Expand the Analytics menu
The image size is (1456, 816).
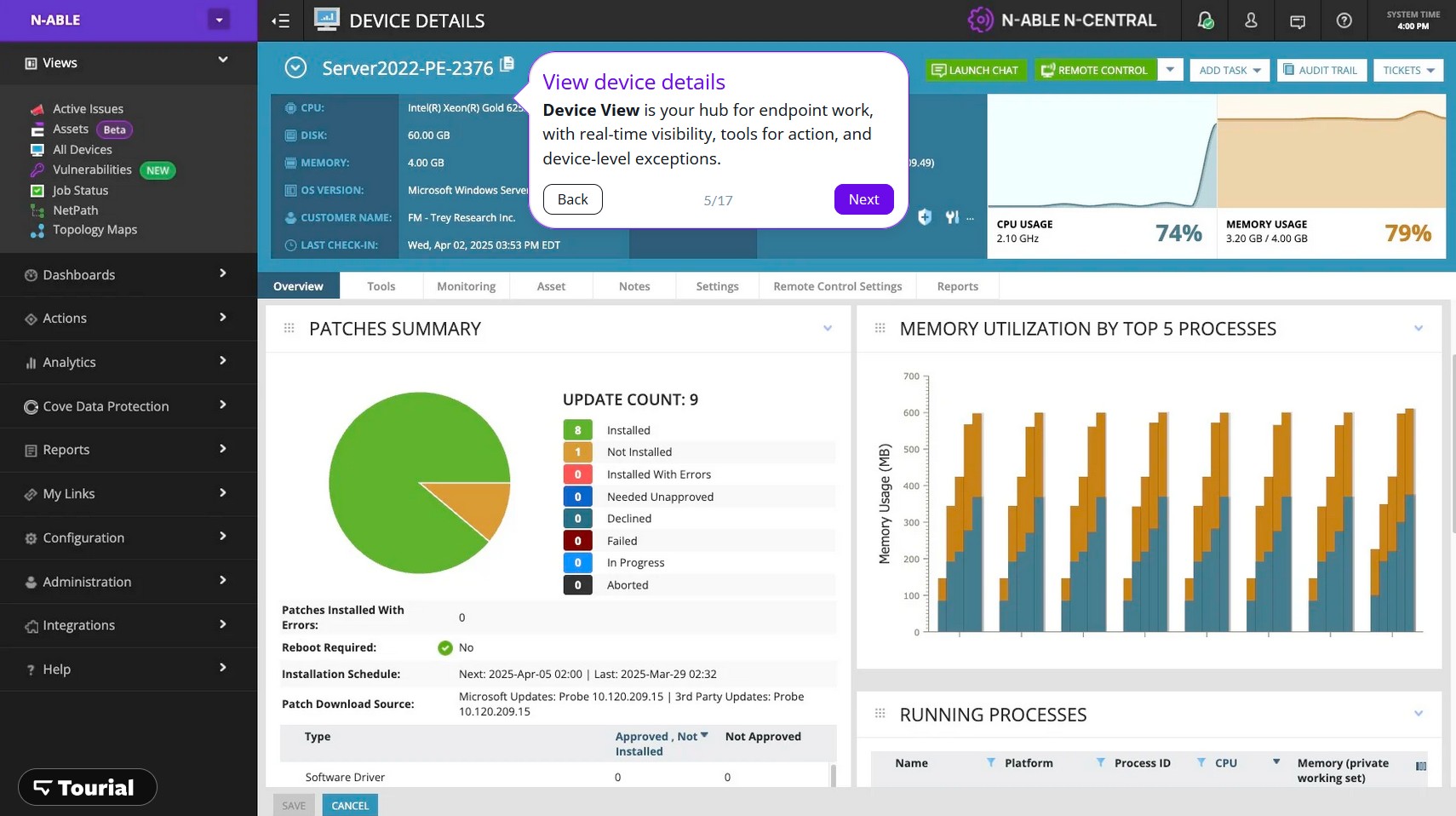223,361
